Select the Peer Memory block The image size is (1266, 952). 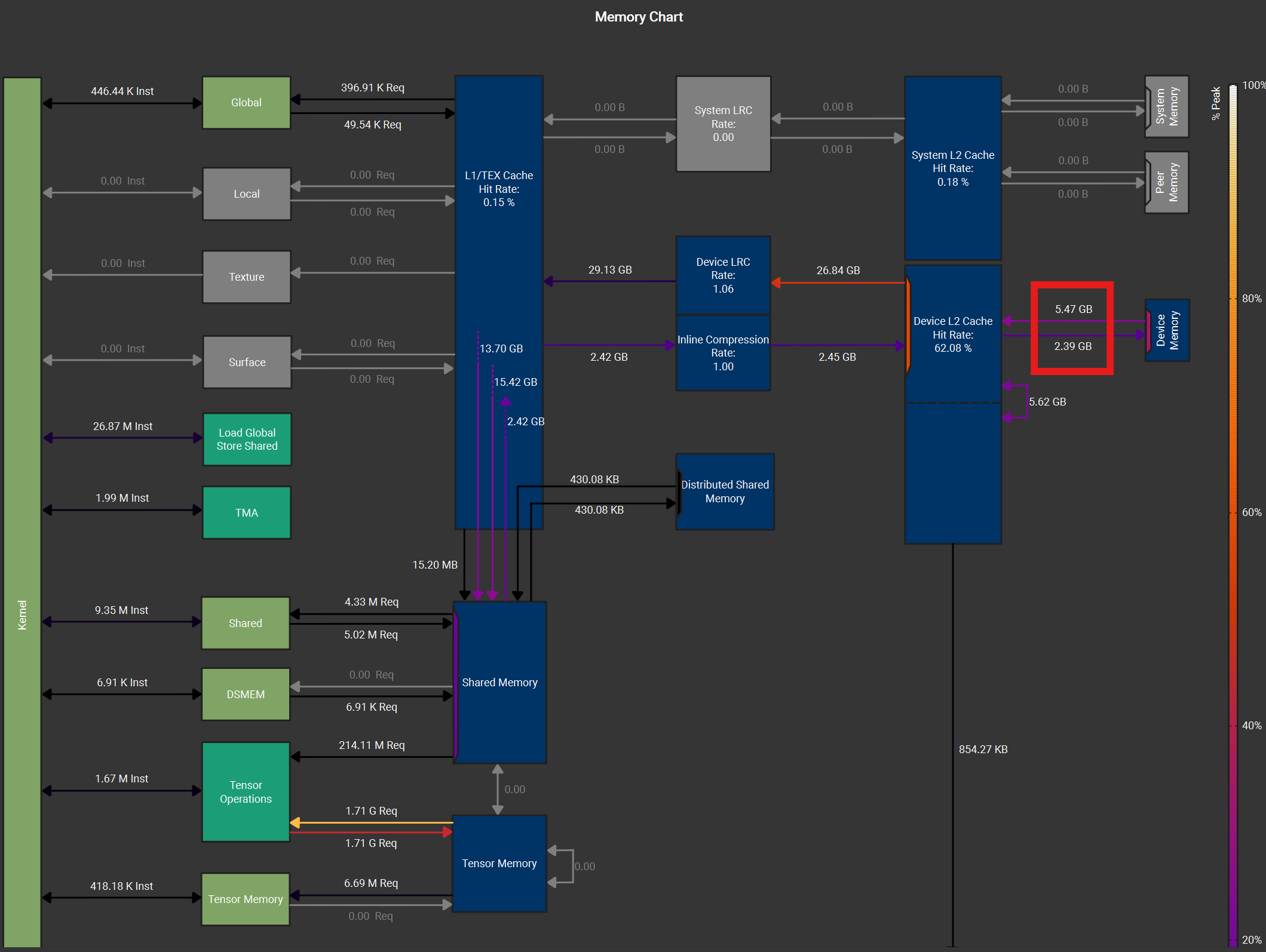[1167, 182]
